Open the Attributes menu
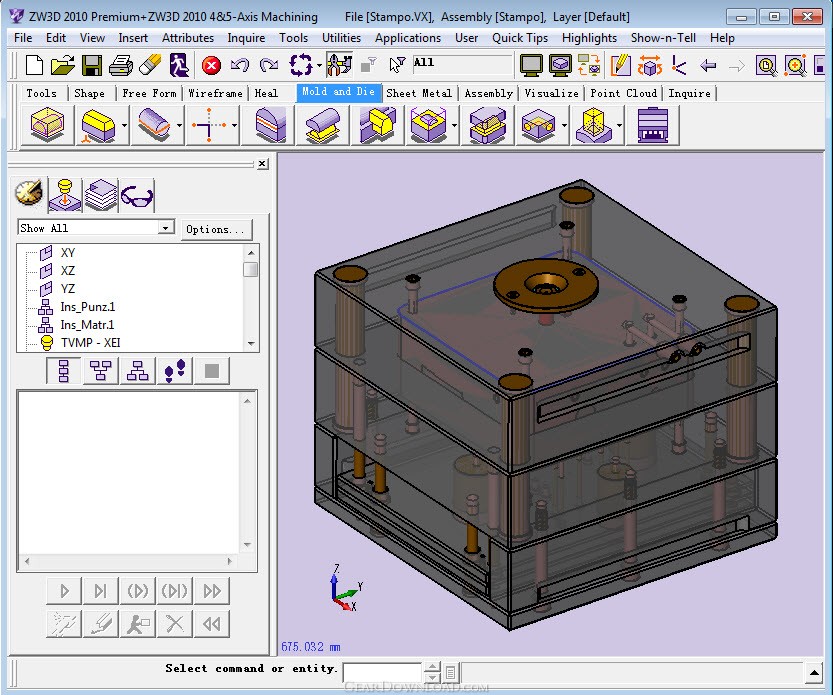833x695 pixels. 188,38
